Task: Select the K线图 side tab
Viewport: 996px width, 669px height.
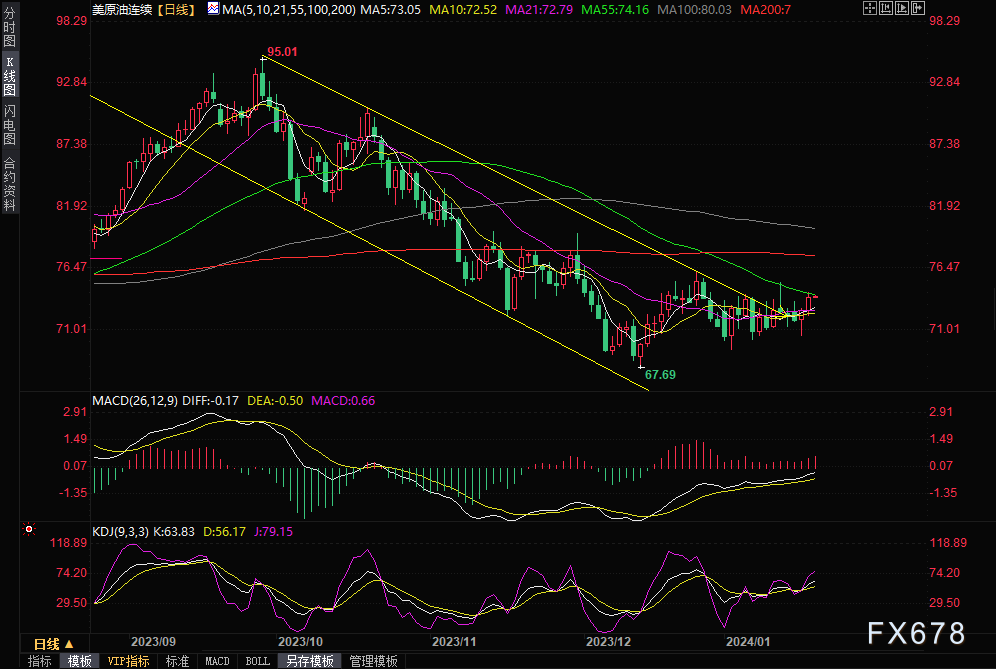Action: [x=10, y=76]
